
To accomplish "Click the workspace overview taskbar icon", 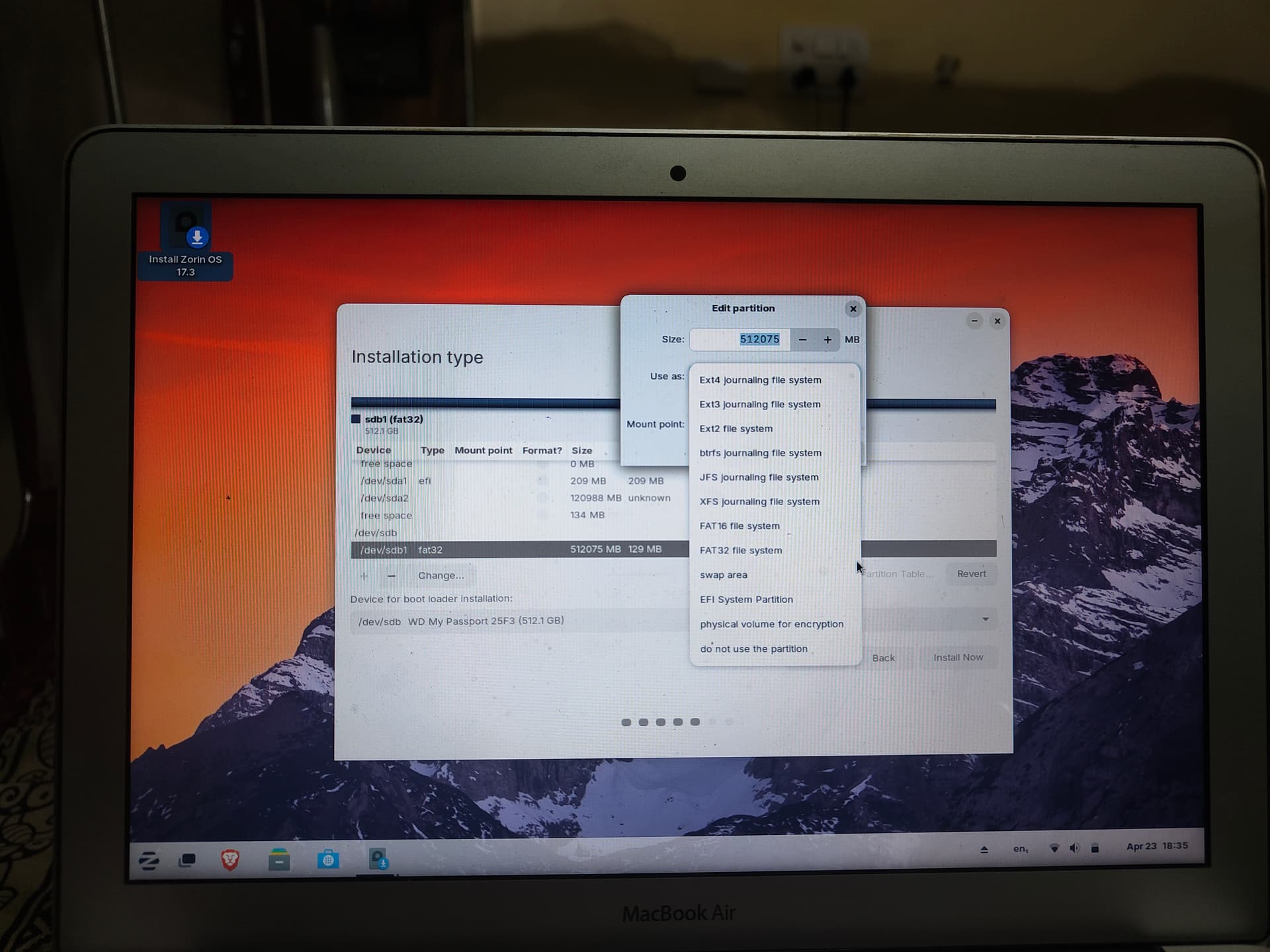I will click(188, 860).
